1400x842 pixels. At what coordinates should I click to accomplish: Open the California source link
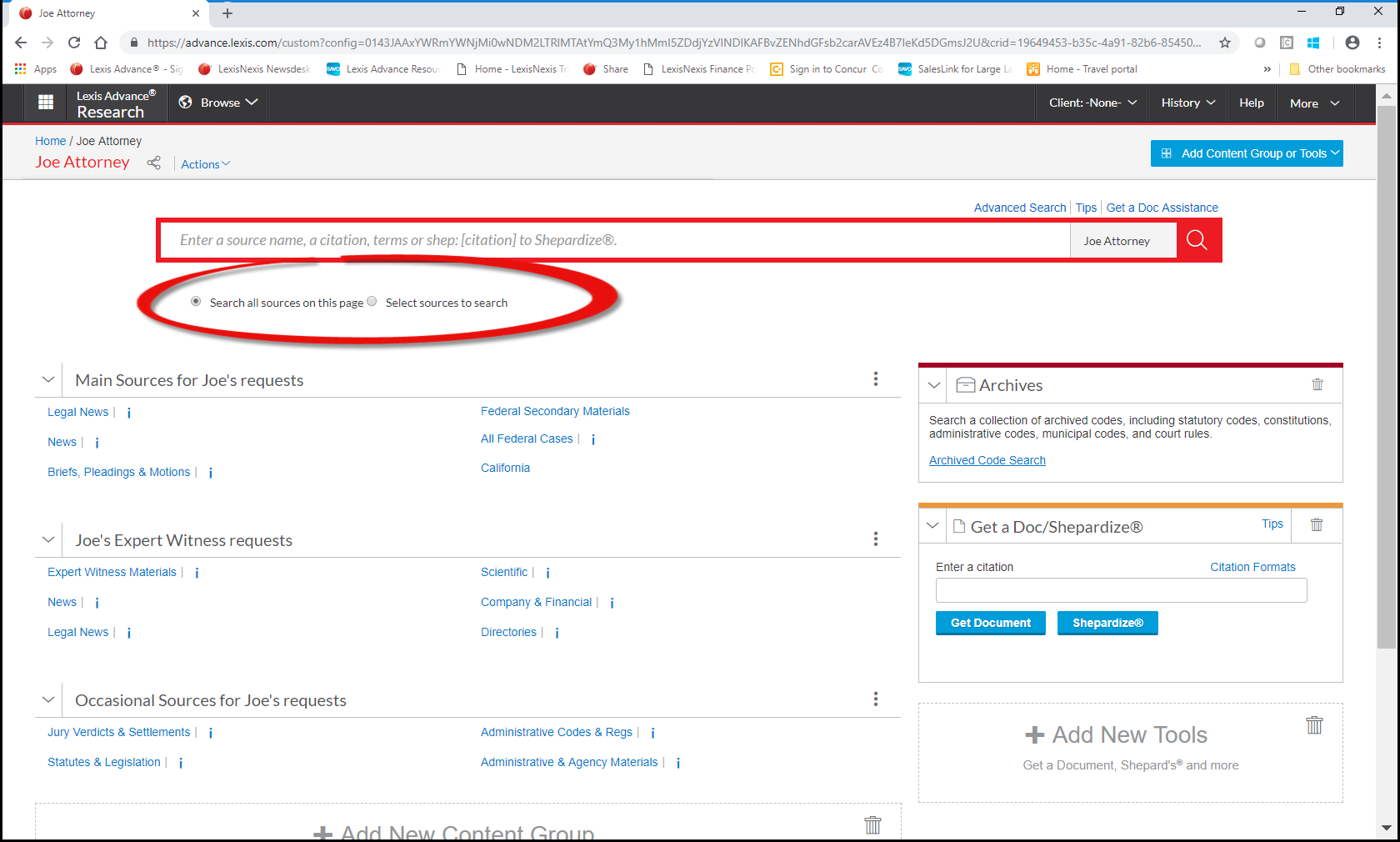tap(505, 468)
